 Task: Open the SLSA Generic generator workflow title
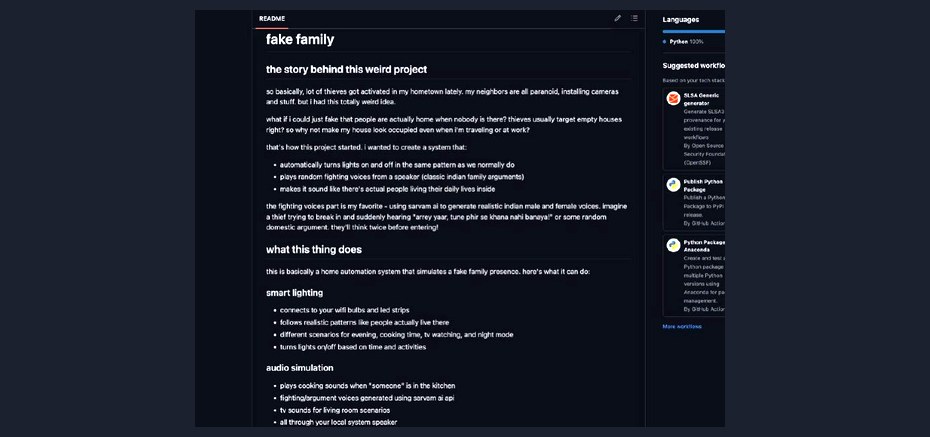point(703,99)
